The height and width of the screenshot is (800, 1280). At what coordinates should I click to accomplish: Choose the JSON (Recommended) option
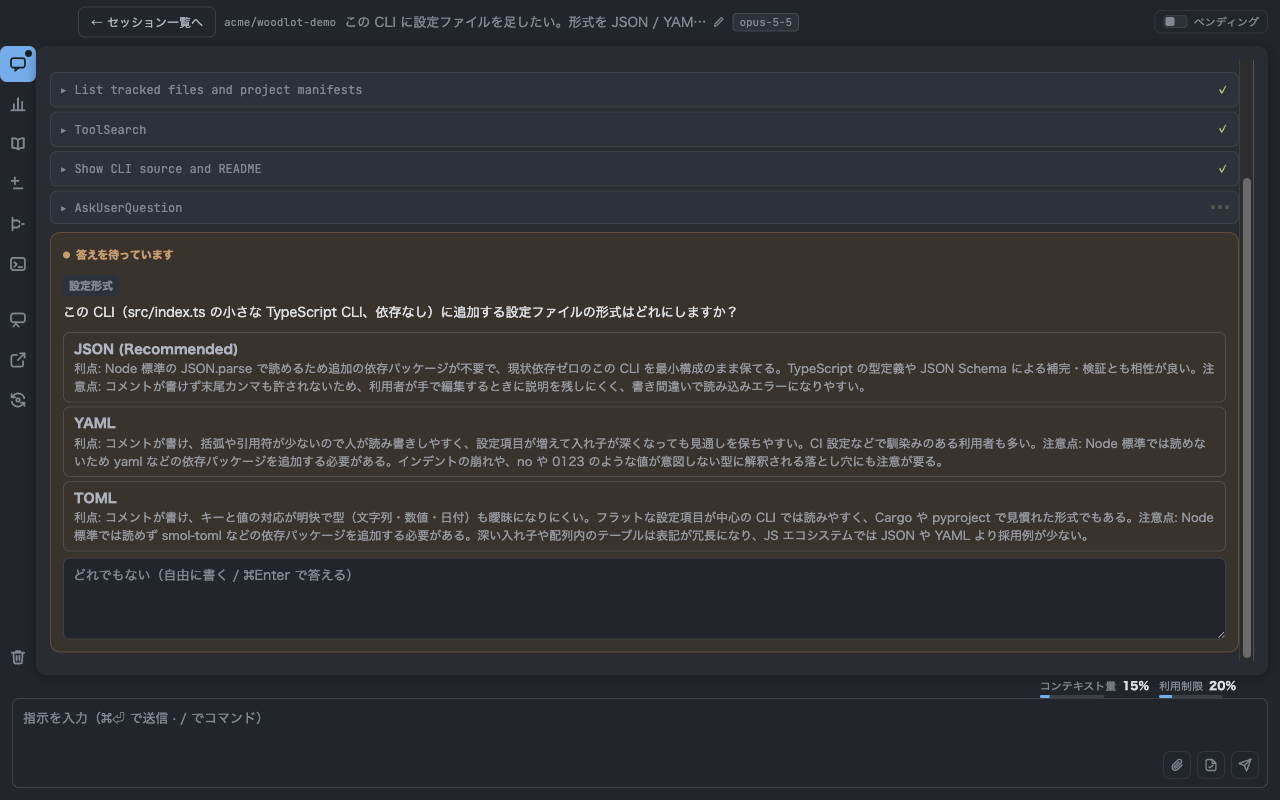(x=644, y=367)
